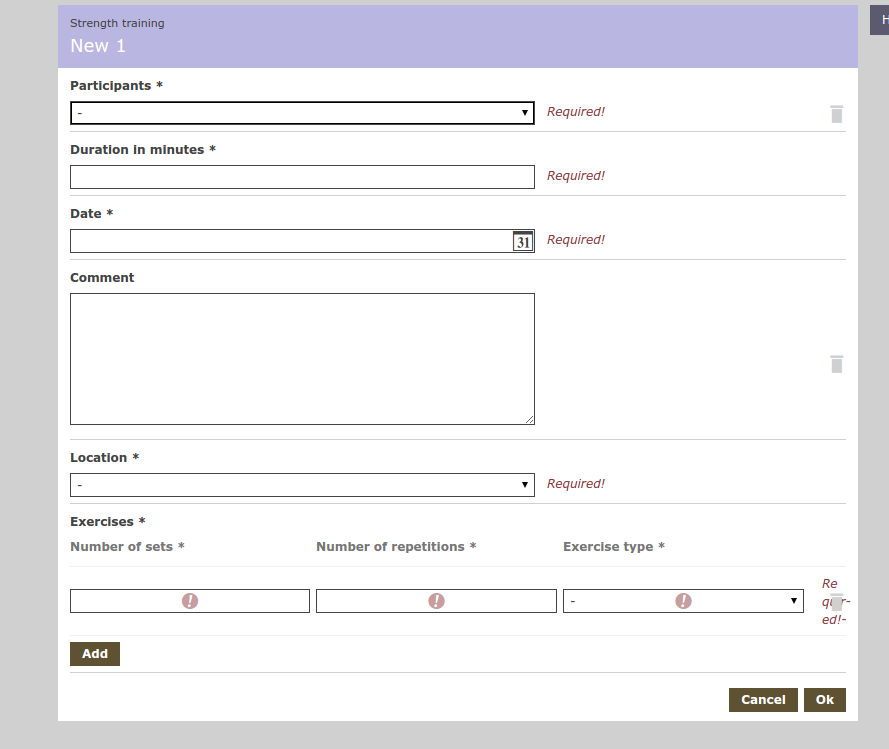Click warning icon in Exercise type field
The width and height of the screenshot is (889, 749).
[x=683, y=601]
